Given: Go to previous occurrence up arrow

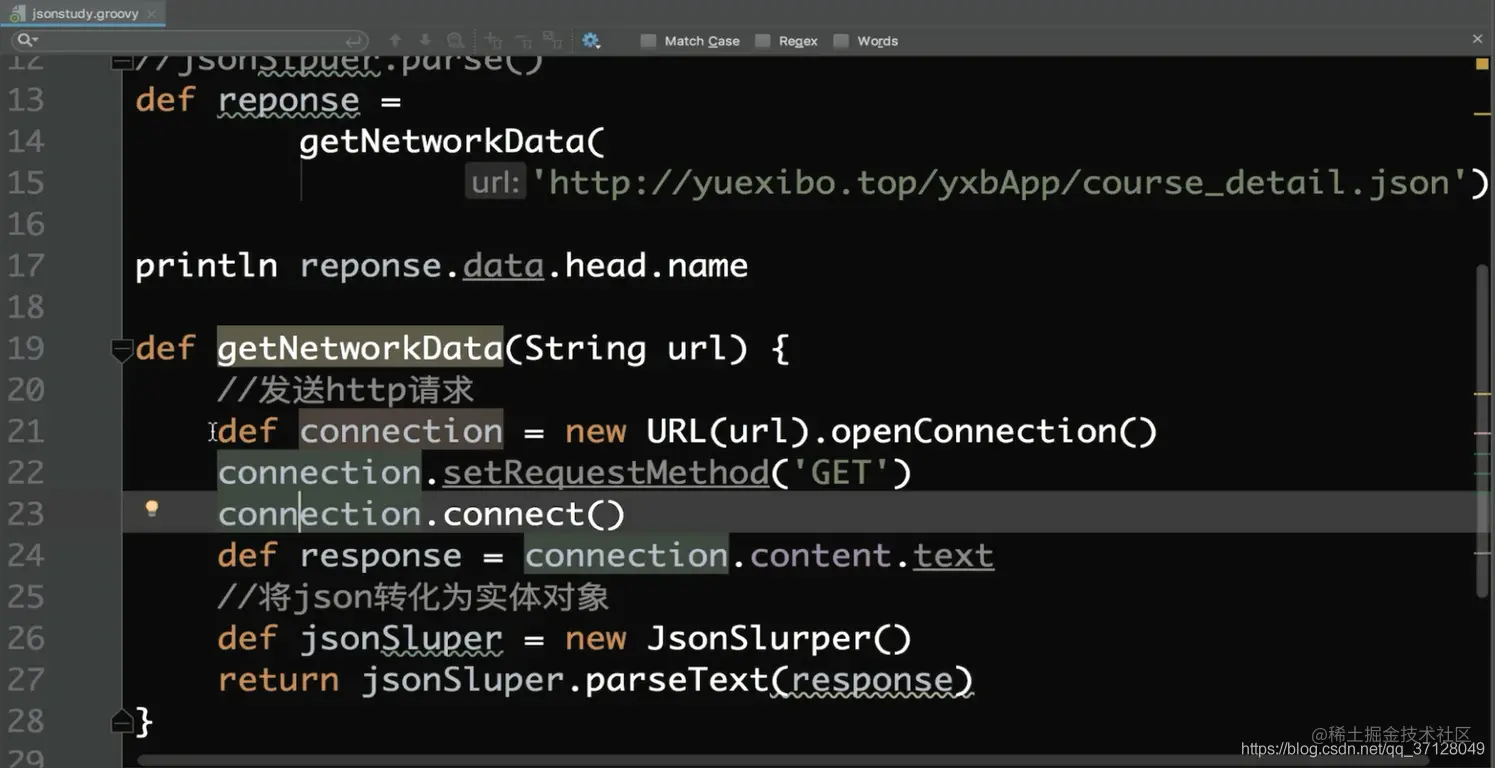Looking at the screenshot, I should pyautogui.click(x=395, y=41).
